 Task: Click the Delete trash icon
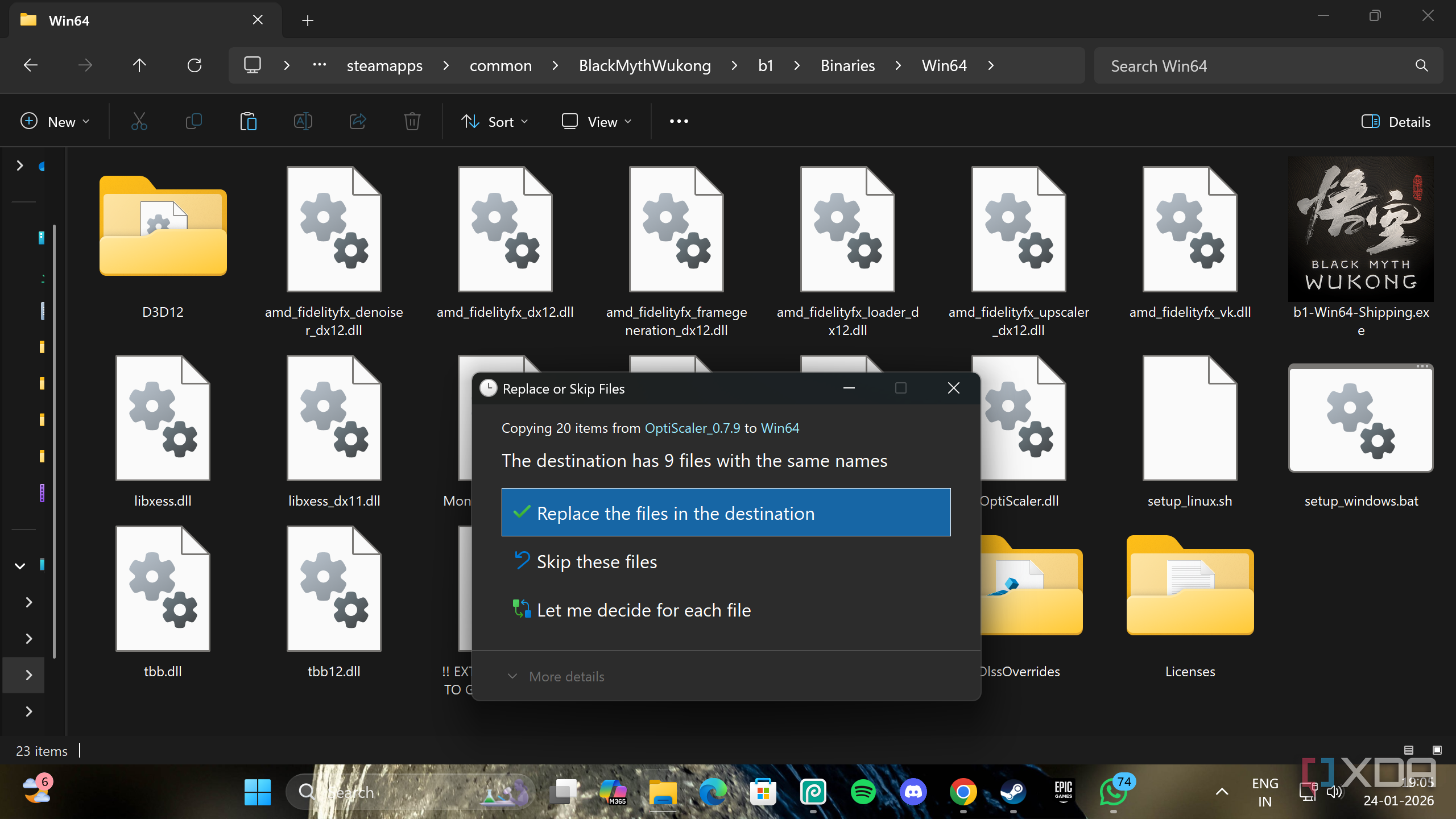click(412, 122)
